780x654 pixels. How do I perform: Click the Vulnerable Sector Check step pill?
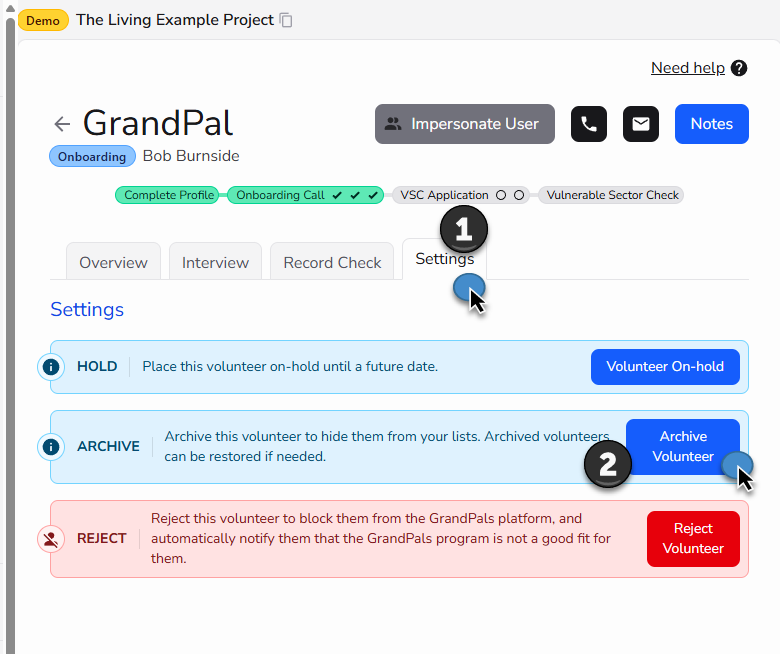click(x=612, y=195)
